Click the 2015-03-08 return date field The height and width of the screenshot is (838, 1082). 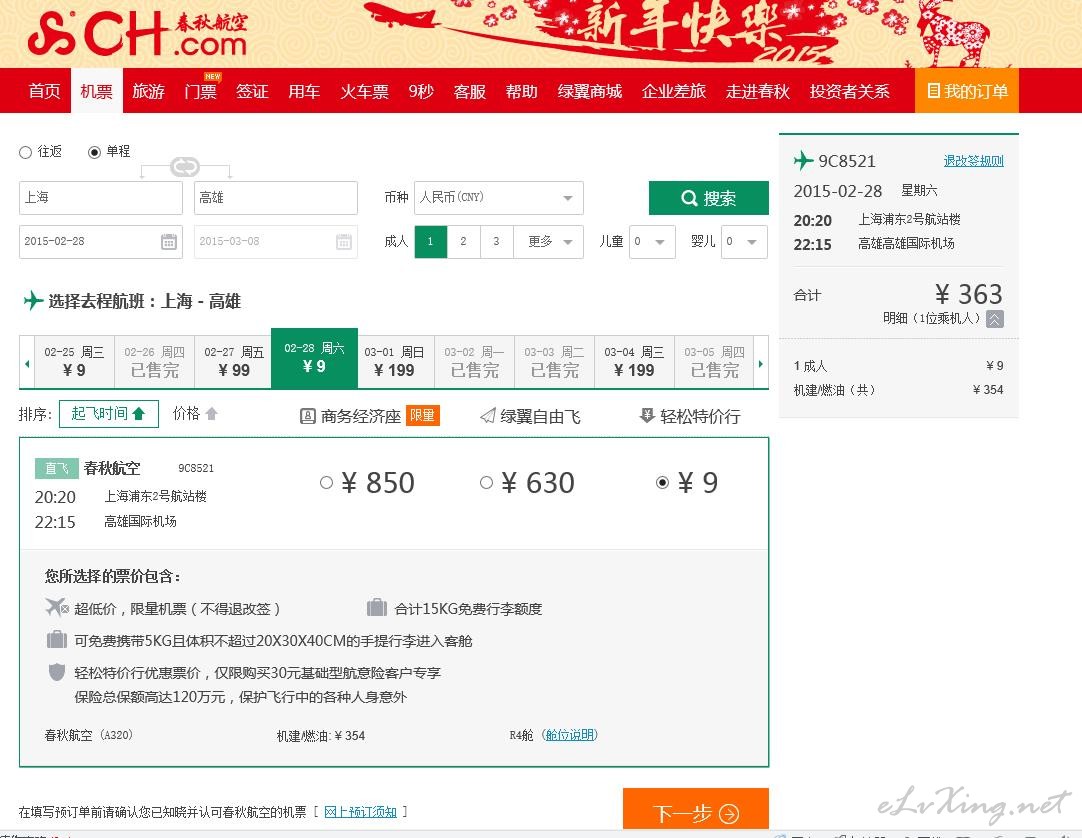276,242
